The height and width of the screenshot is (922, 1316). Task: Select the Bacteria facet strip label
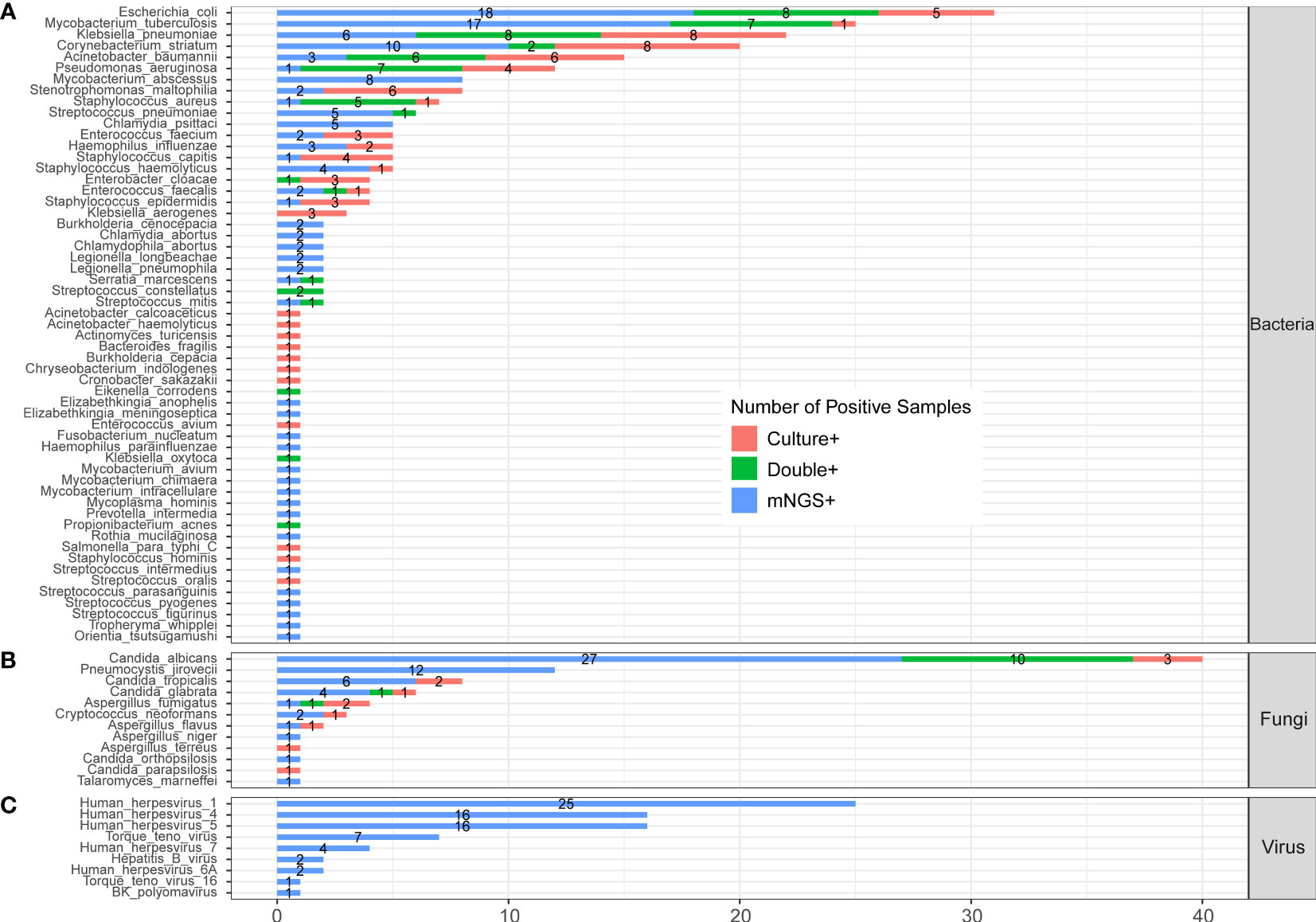click(x=1282, y=324)
